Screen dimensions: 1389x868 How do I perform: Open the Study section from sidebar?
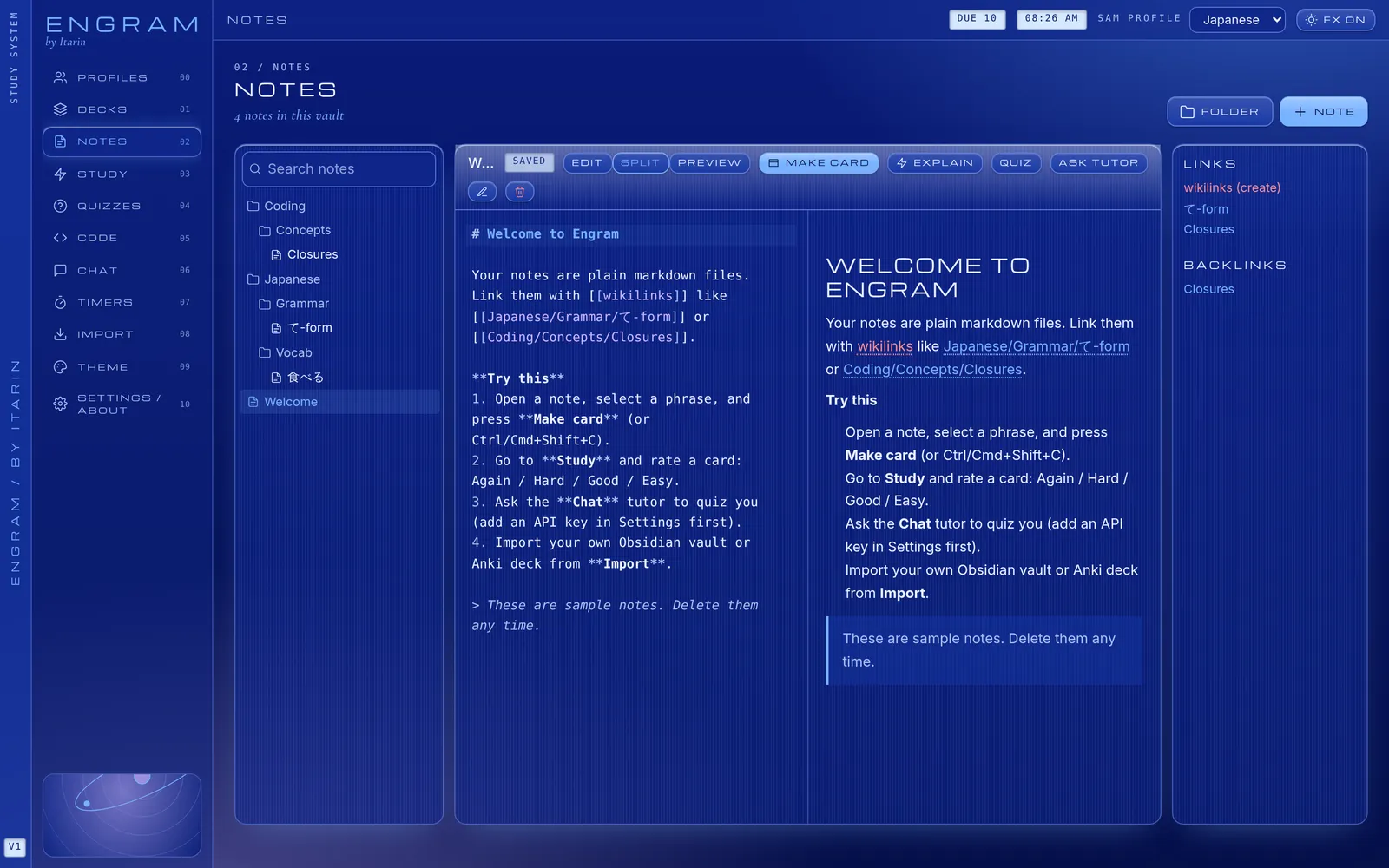pyautogui.click(x=122, y=174)
